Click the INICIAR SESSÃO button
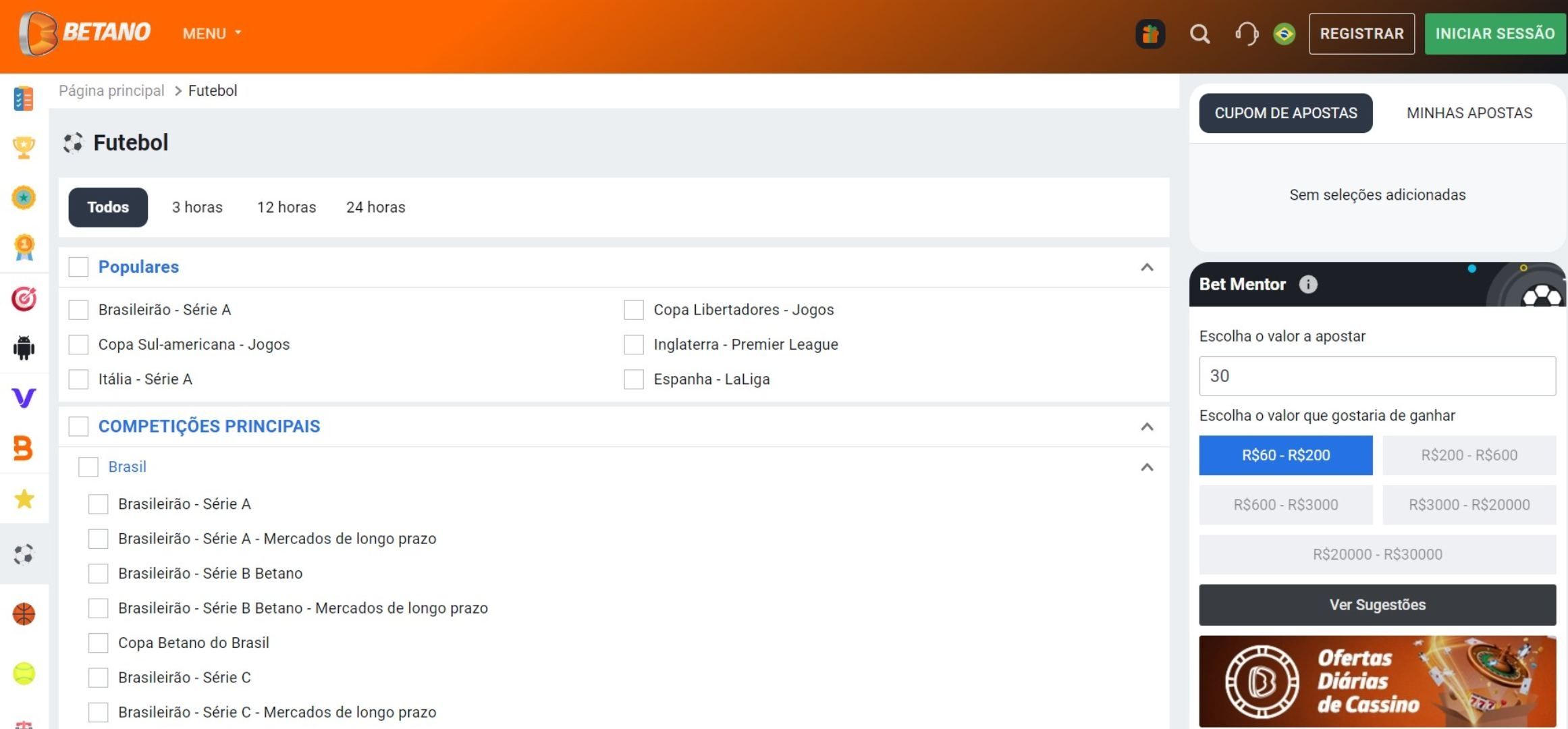The width and height of the screenshot is (1568, 729). coord(1495,34)
